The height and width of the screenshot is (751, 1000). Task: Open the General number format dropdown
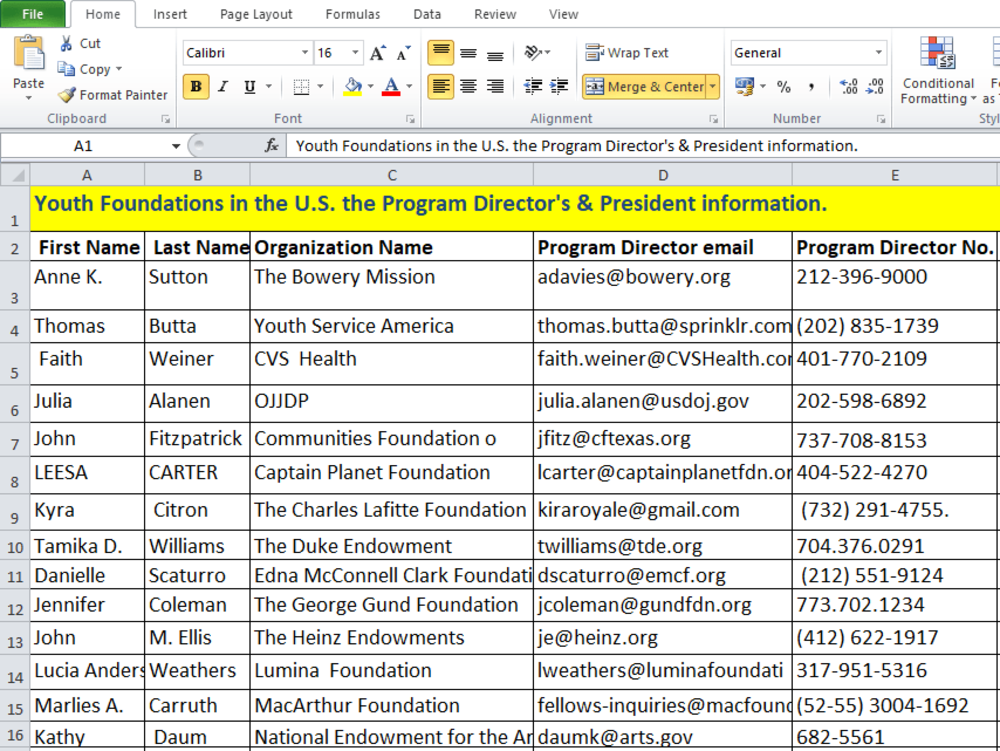(879, 53)
